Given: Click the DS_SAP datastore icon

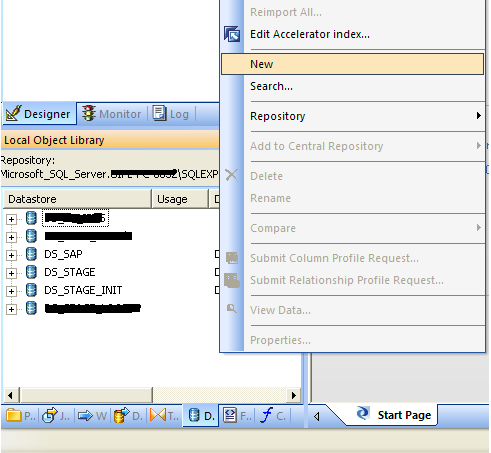Looking at the screenshot, I should pos(31,254).
